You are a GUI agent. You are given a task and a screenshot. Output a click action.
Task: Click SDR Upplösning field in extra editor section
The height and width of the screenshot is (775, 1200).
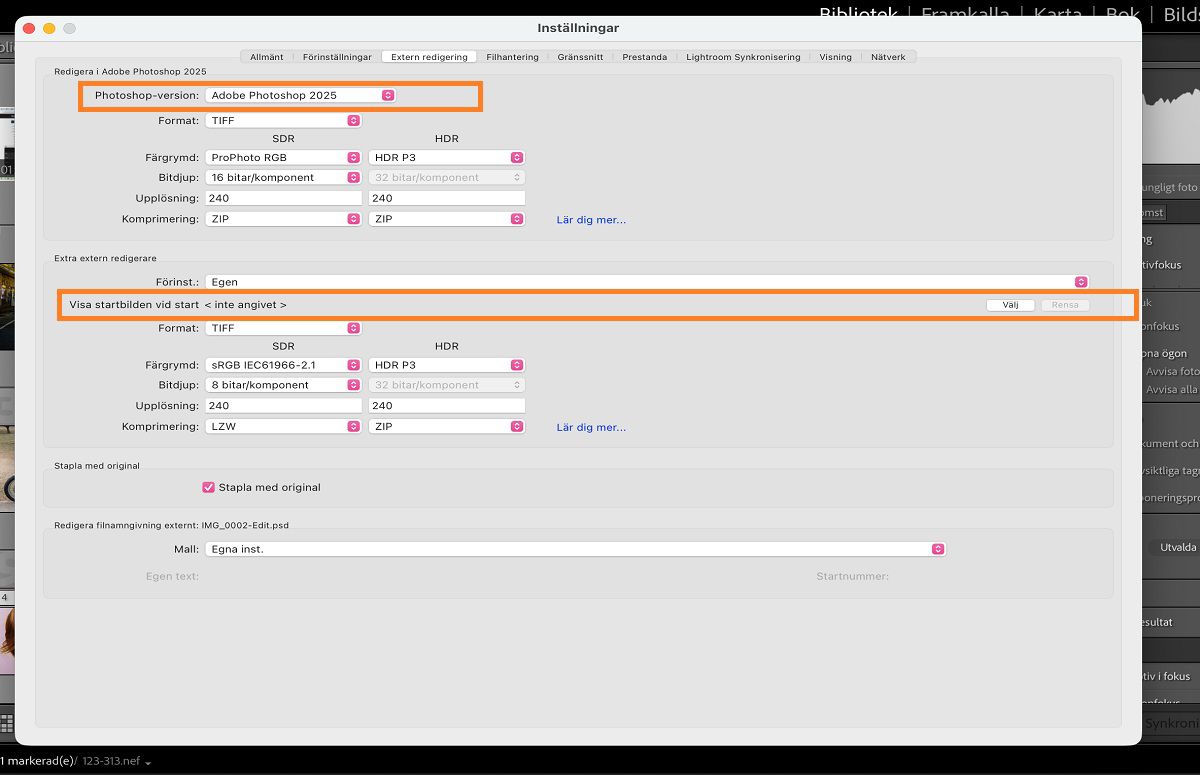pyautogui.click(x=283, y=405)
